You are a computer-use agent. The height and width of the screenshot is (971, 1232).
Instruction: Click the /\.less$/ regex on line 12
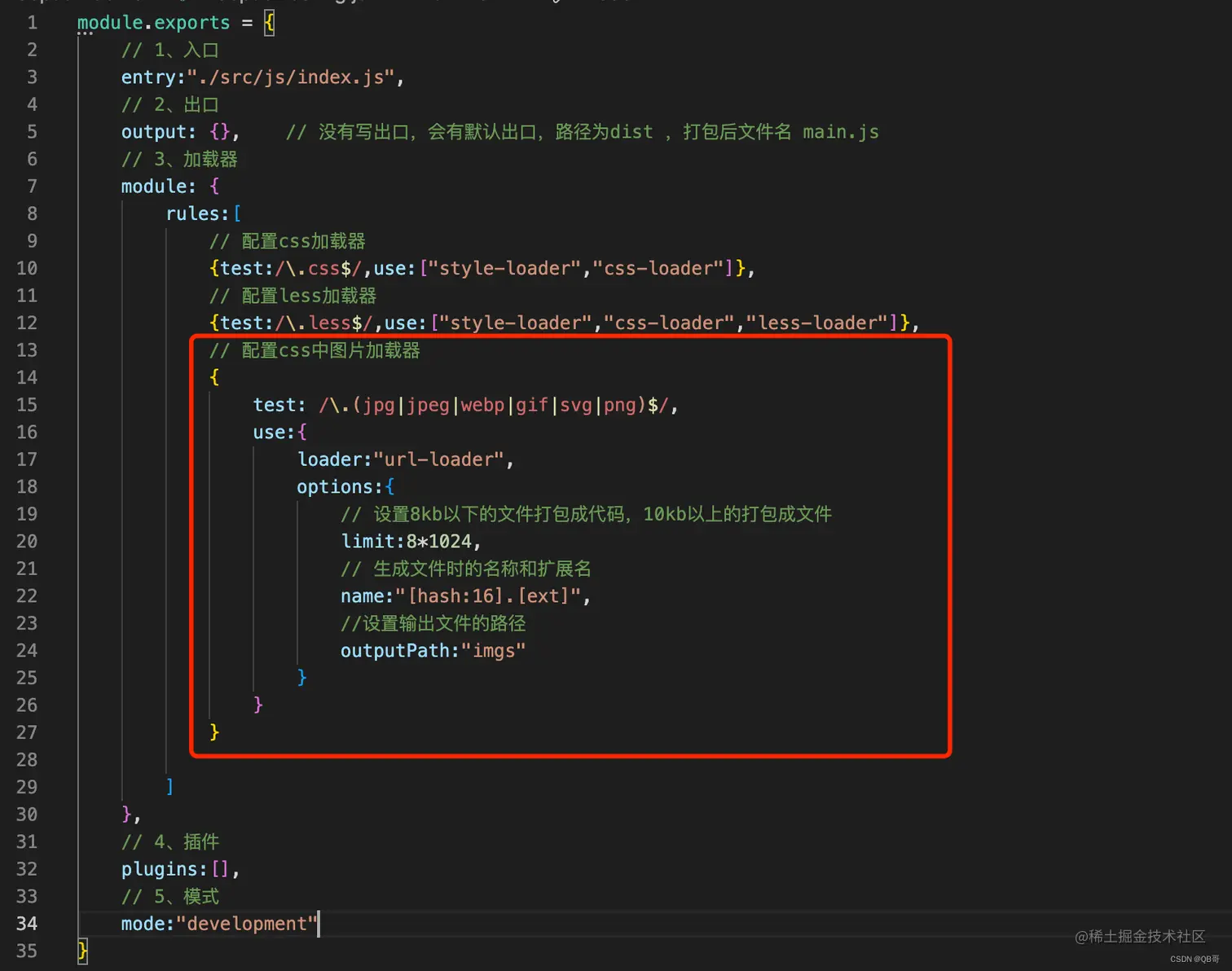[x=323, y=323]
